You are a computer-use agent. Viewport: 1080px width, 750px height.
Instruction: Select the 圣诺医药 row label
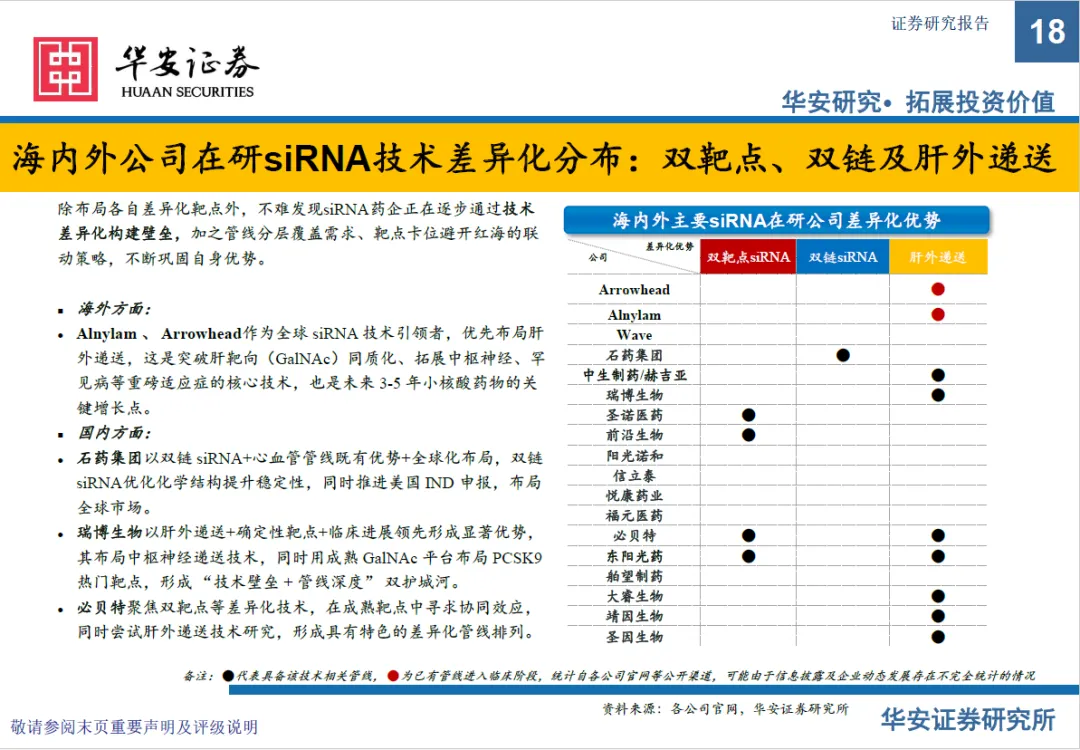(x=634, y=415)
